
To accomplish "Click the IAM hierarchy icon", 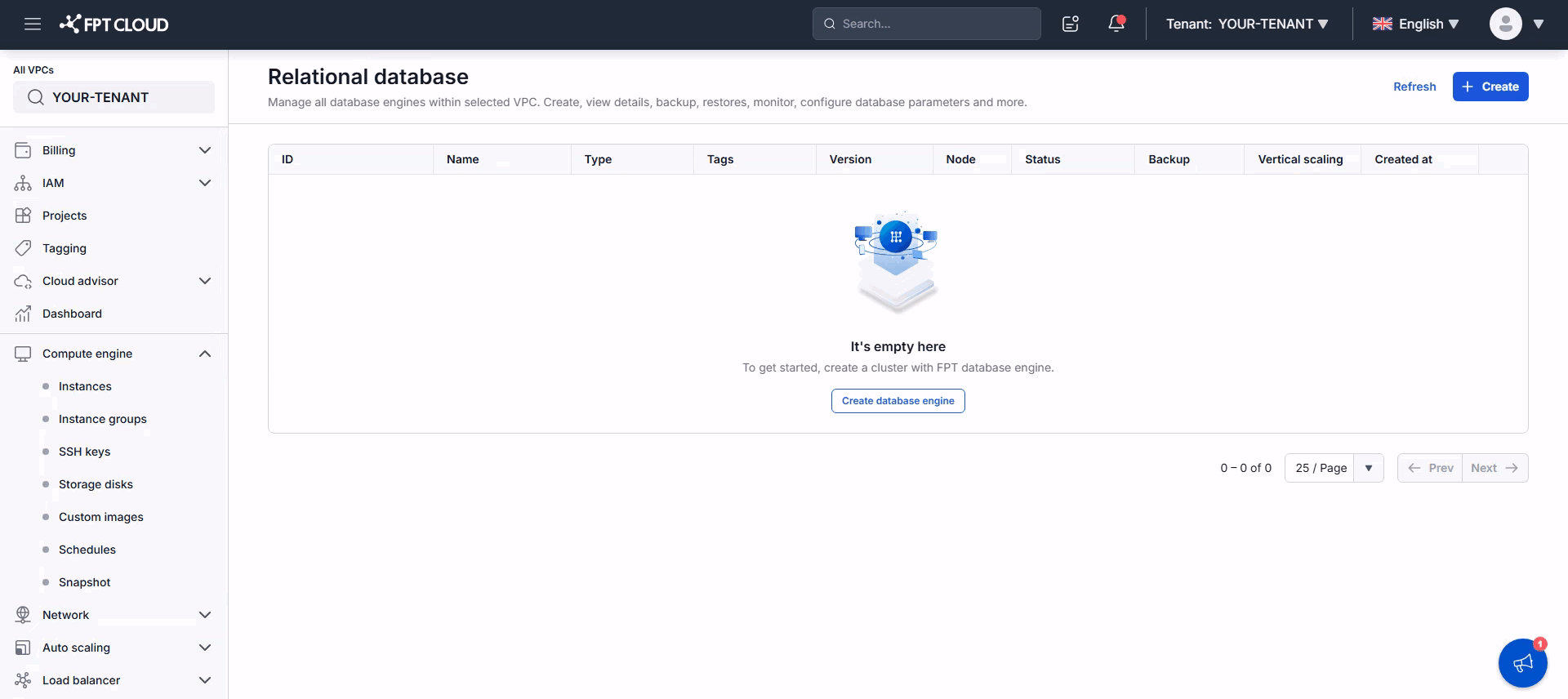I will 23,183.
